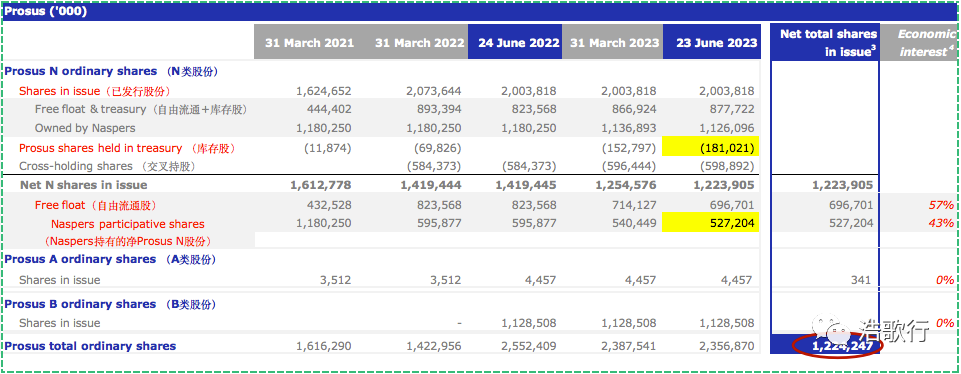
Task: Select the total cell showing 1,422,956
Action: [x=433, y=346]
